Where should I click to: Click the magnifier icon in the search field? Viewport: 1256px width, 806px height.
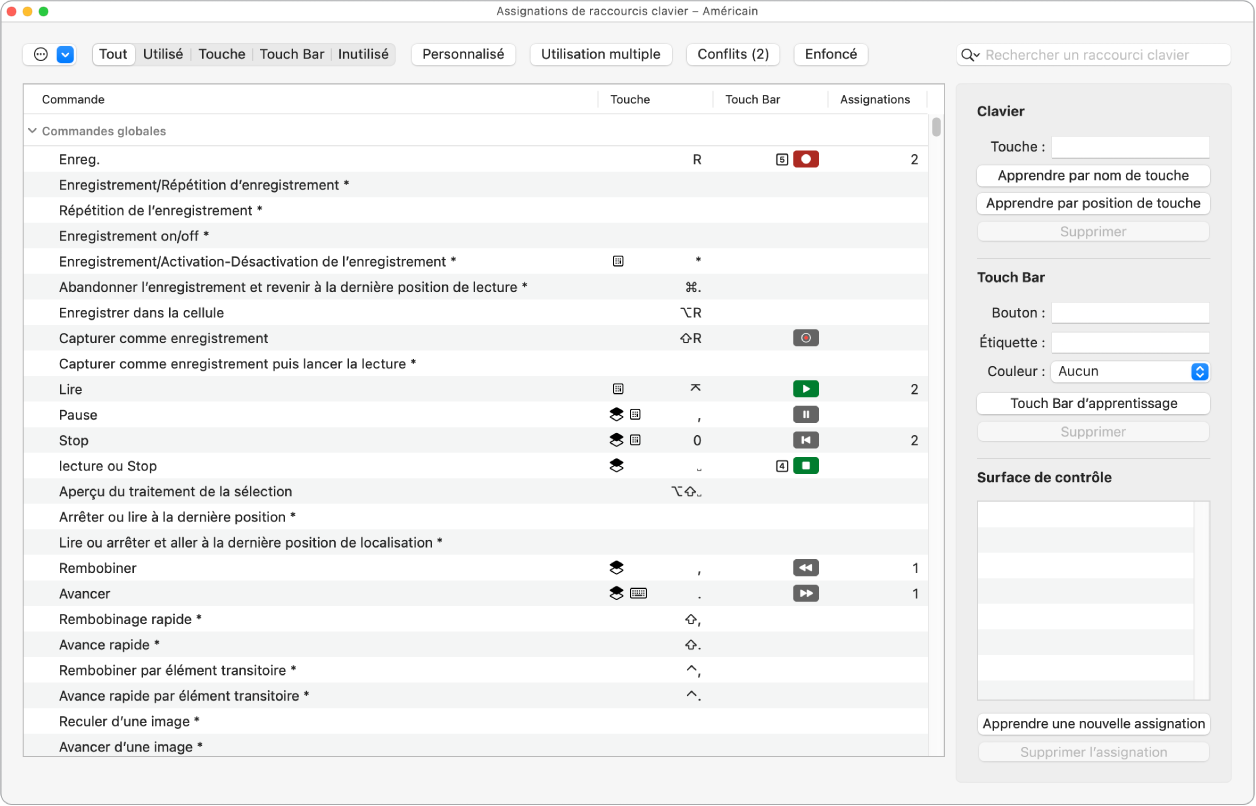point(968,54)
